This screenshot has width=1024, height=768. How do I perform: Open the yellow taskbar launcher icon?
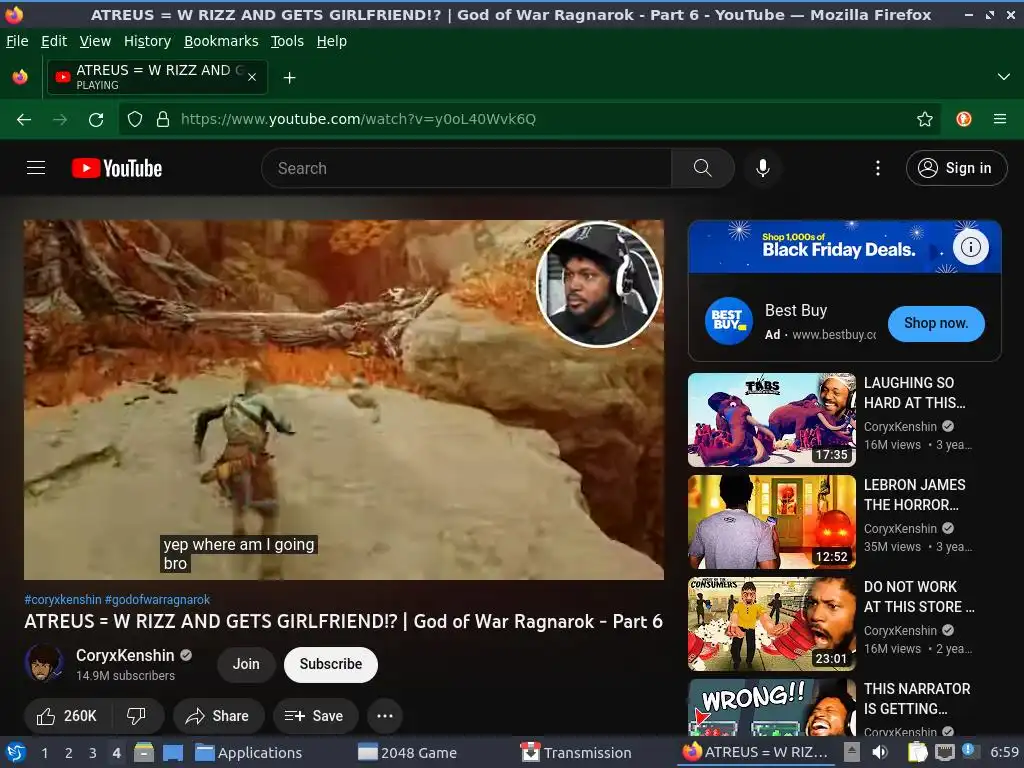[x=144, y=752]
